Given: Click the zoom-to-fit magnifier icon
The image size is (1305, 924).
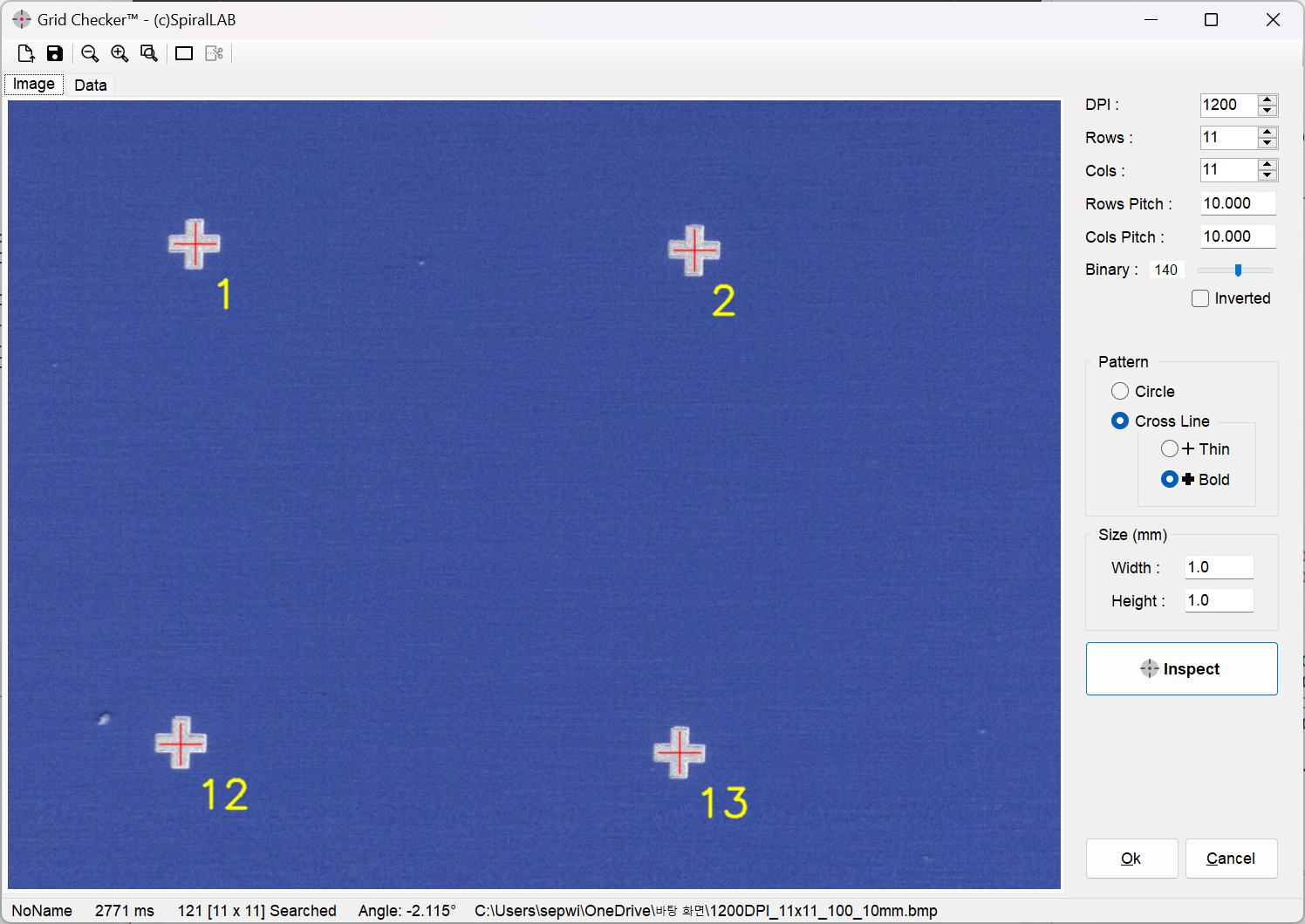Looking at the screenshot, I should pyautogui.click(x=149, y=53).
